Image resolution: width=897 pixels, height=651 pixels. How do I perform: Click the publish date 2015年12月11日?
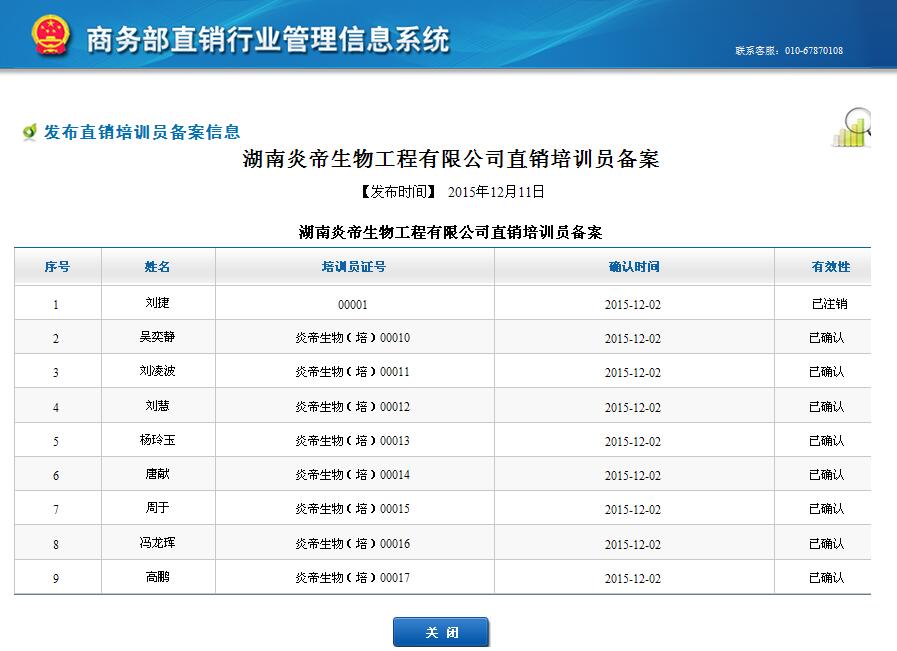(x=496, y=192)
